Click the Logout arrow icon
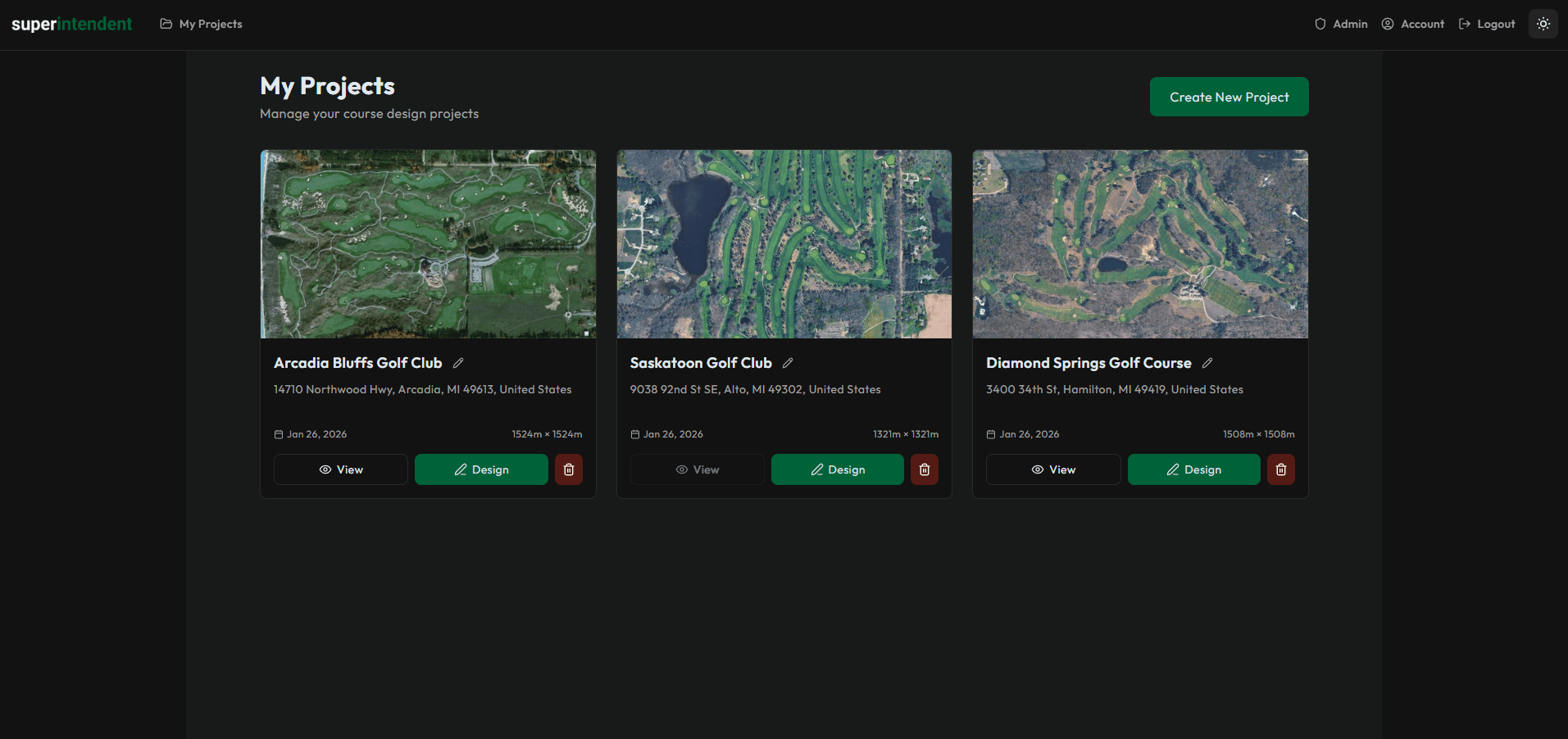The height and width of the screenshot is (739, 1568). pyautogui.click(x=1464, y=24)
